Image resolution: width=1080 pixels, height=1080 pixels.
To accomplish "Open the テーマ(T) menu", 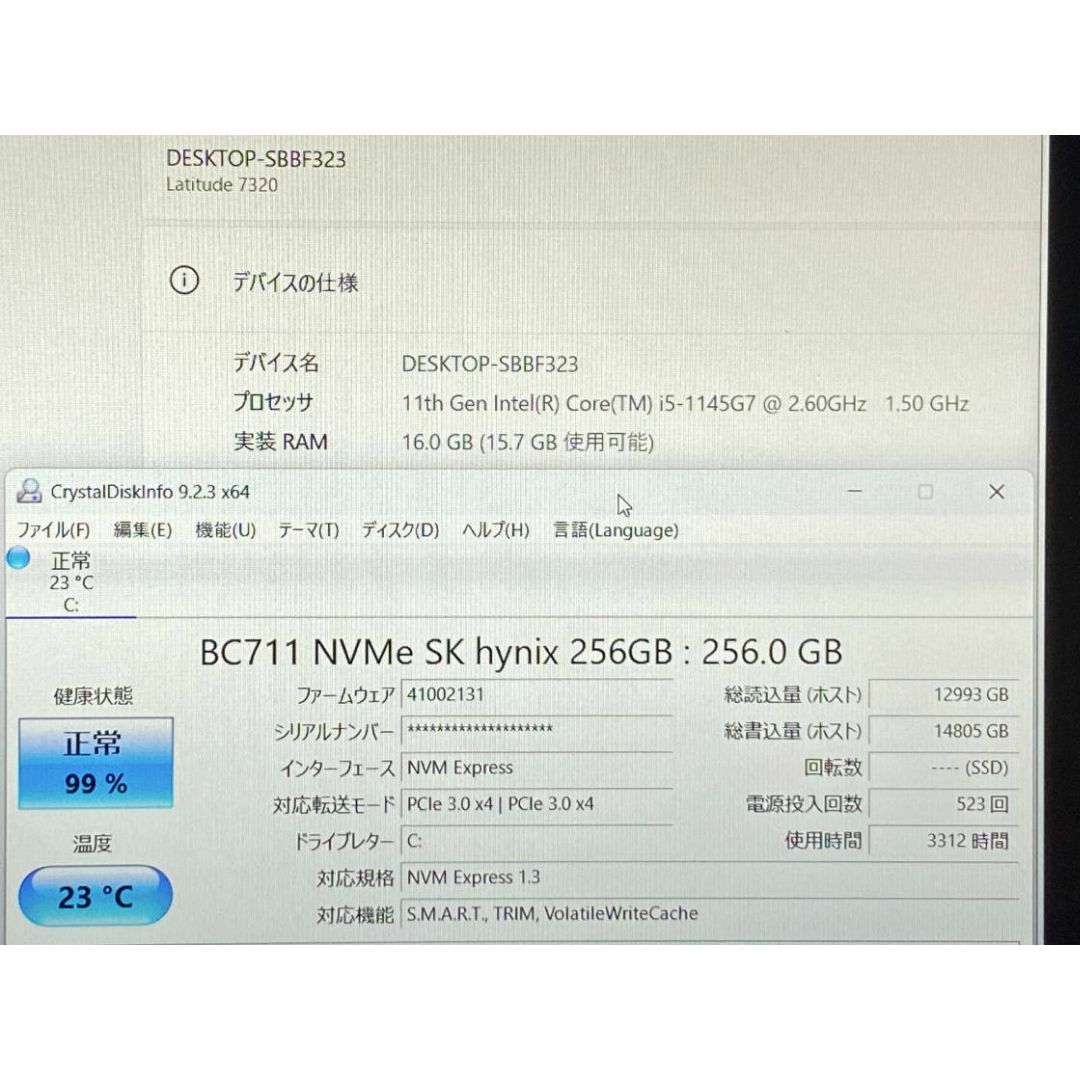I will 309,530.
